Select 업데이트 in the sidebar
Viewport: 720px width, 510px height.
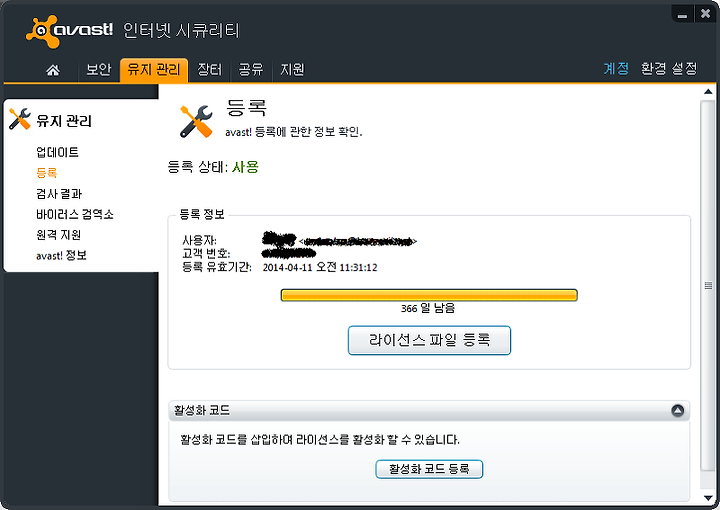pos(57,152)
